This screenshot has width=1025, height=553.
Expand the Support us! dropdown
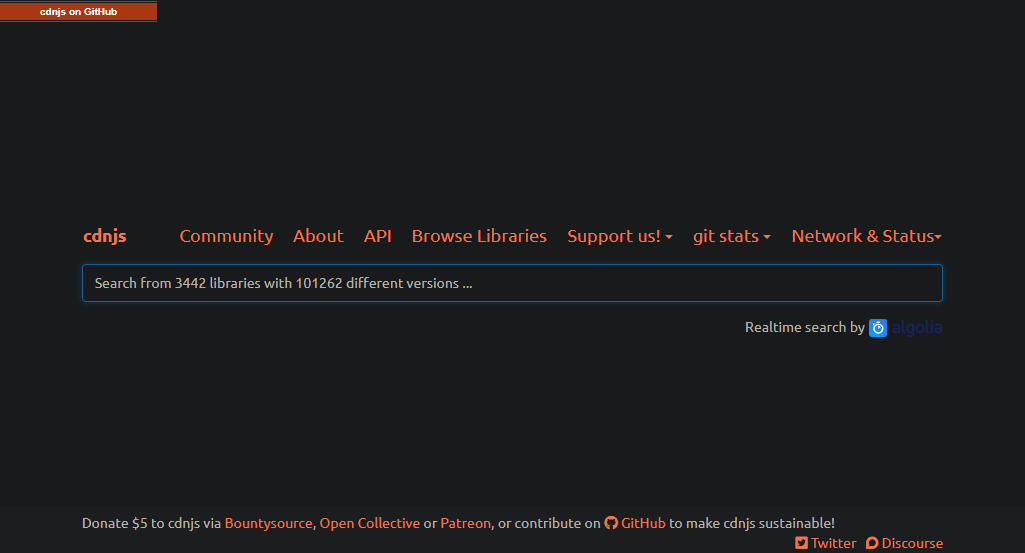pyautogui.click(x=620, y=236)
